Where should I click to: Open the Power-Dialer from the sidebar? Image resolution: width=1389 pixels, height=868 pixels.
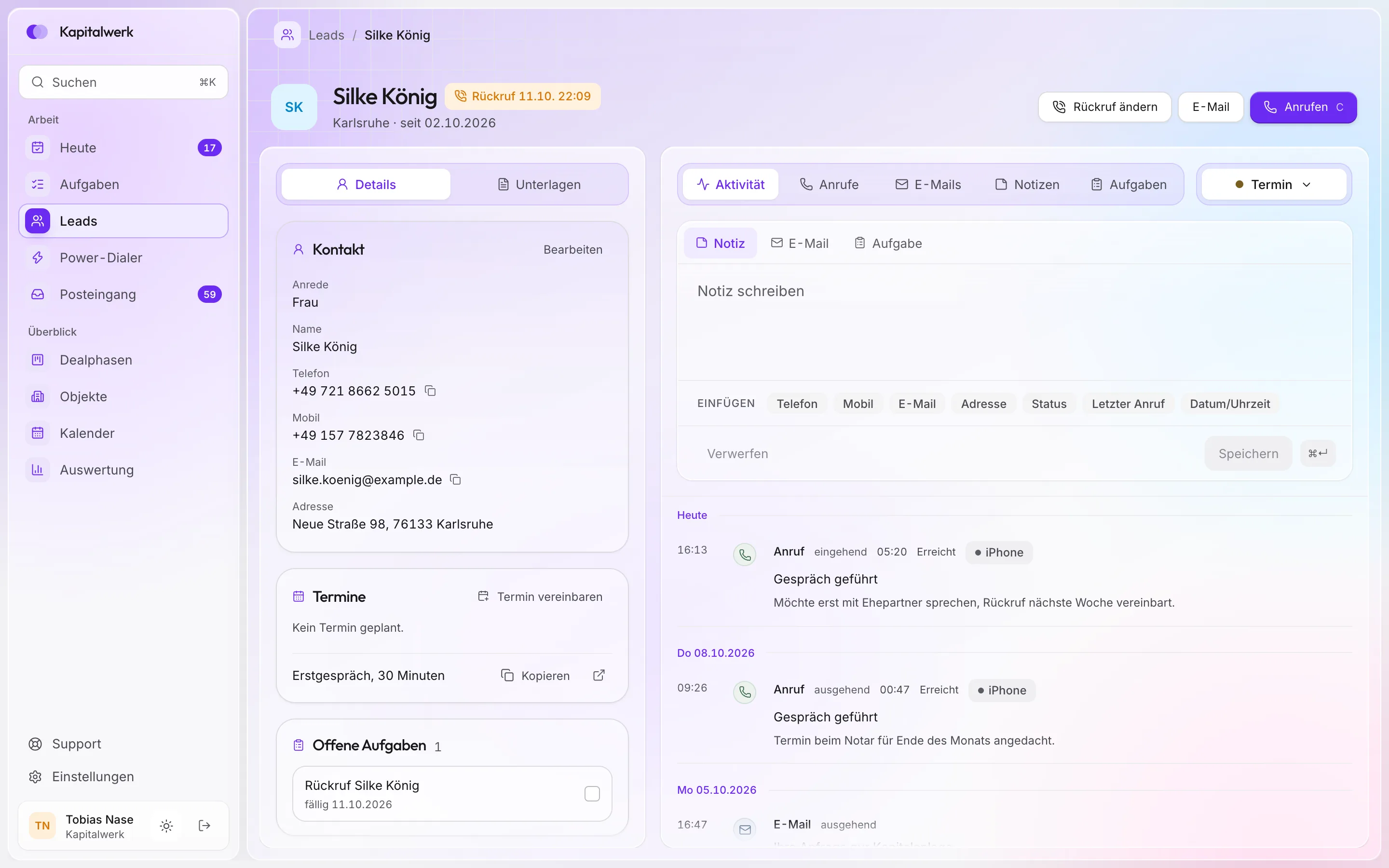(x=123, y=258)
